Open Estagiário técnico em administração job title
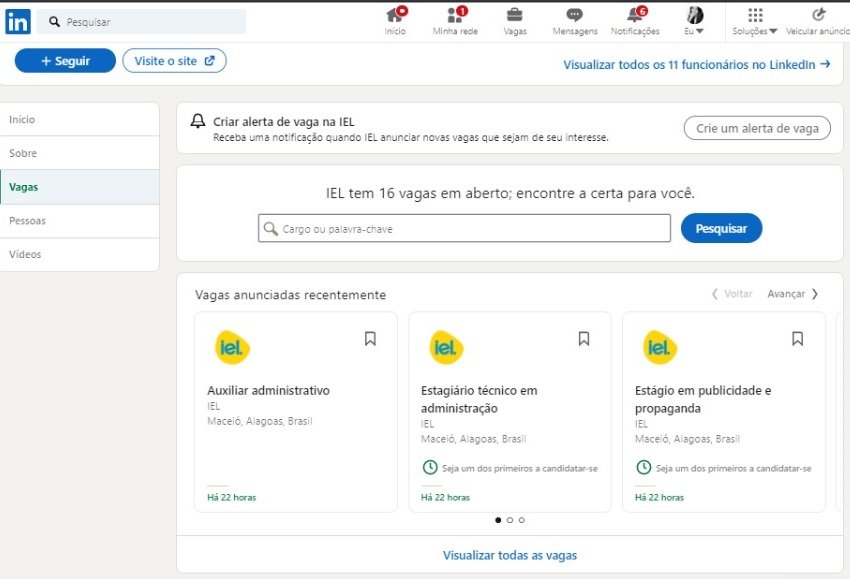The image size is (850, 579). point(479,399)
